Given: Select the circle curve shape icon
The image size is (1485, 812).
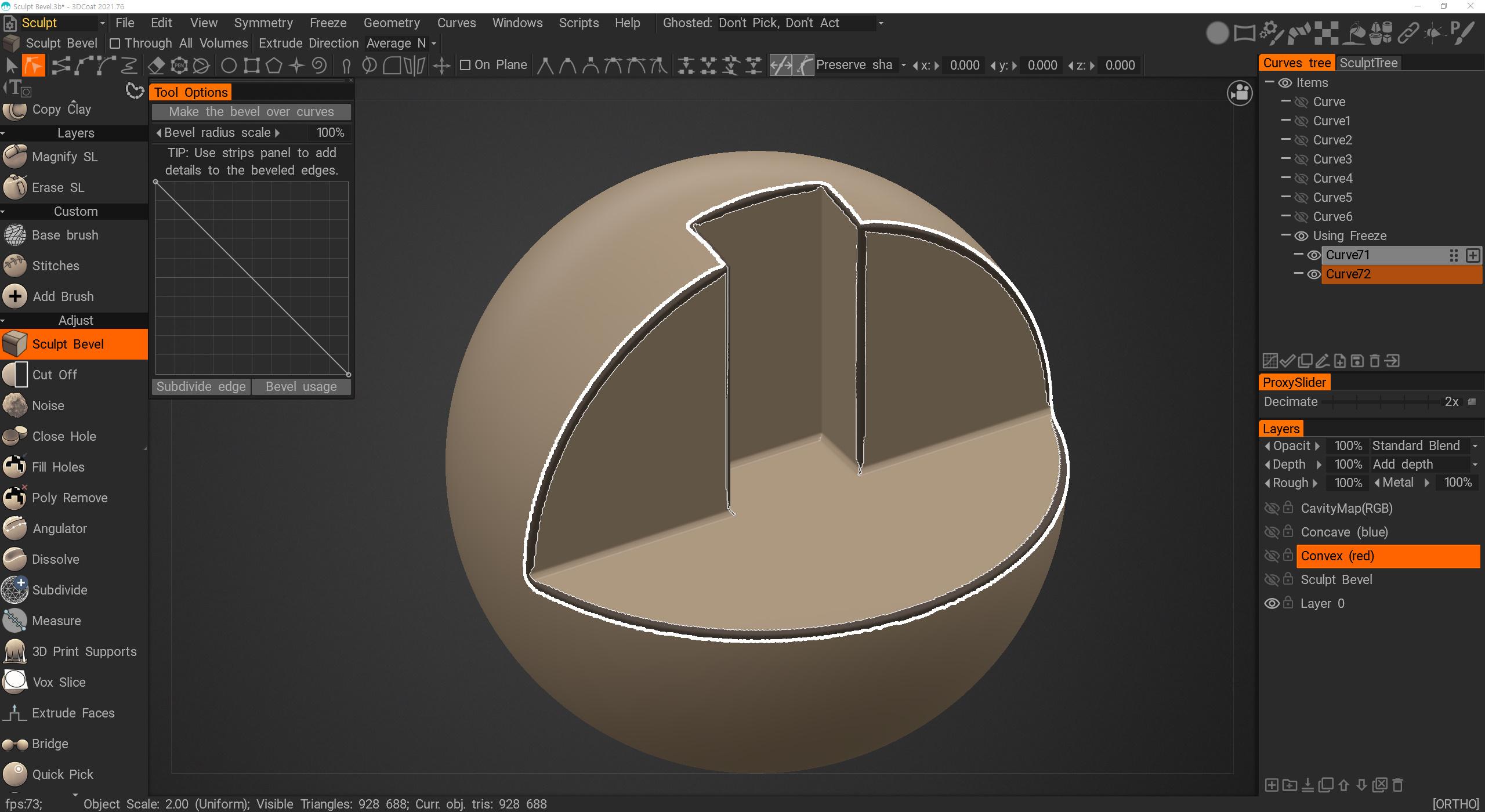Looking at the screenshot, I should [229, 66].
